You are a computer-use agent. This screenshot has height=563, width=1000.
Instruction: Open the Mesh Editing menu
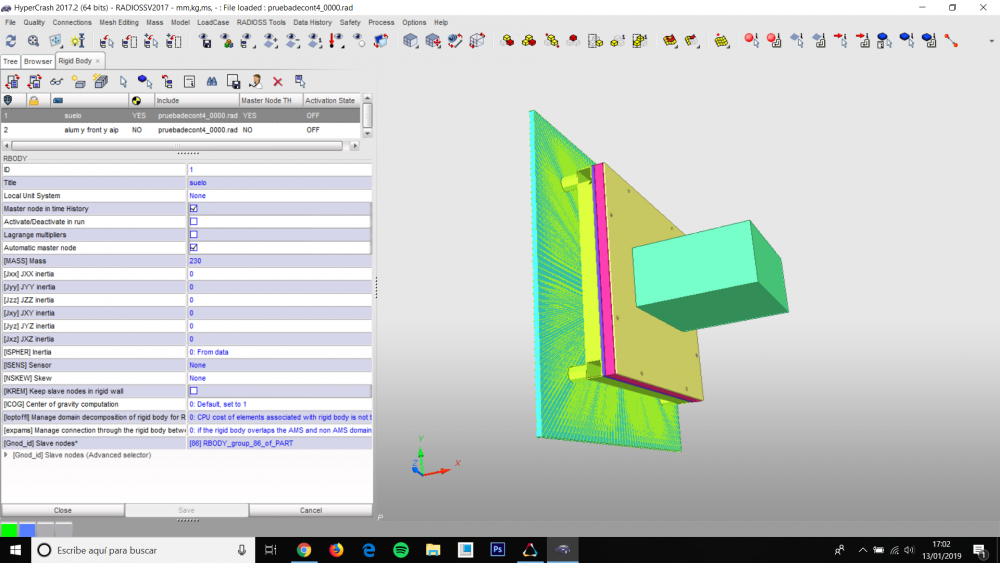pos(119,22)
